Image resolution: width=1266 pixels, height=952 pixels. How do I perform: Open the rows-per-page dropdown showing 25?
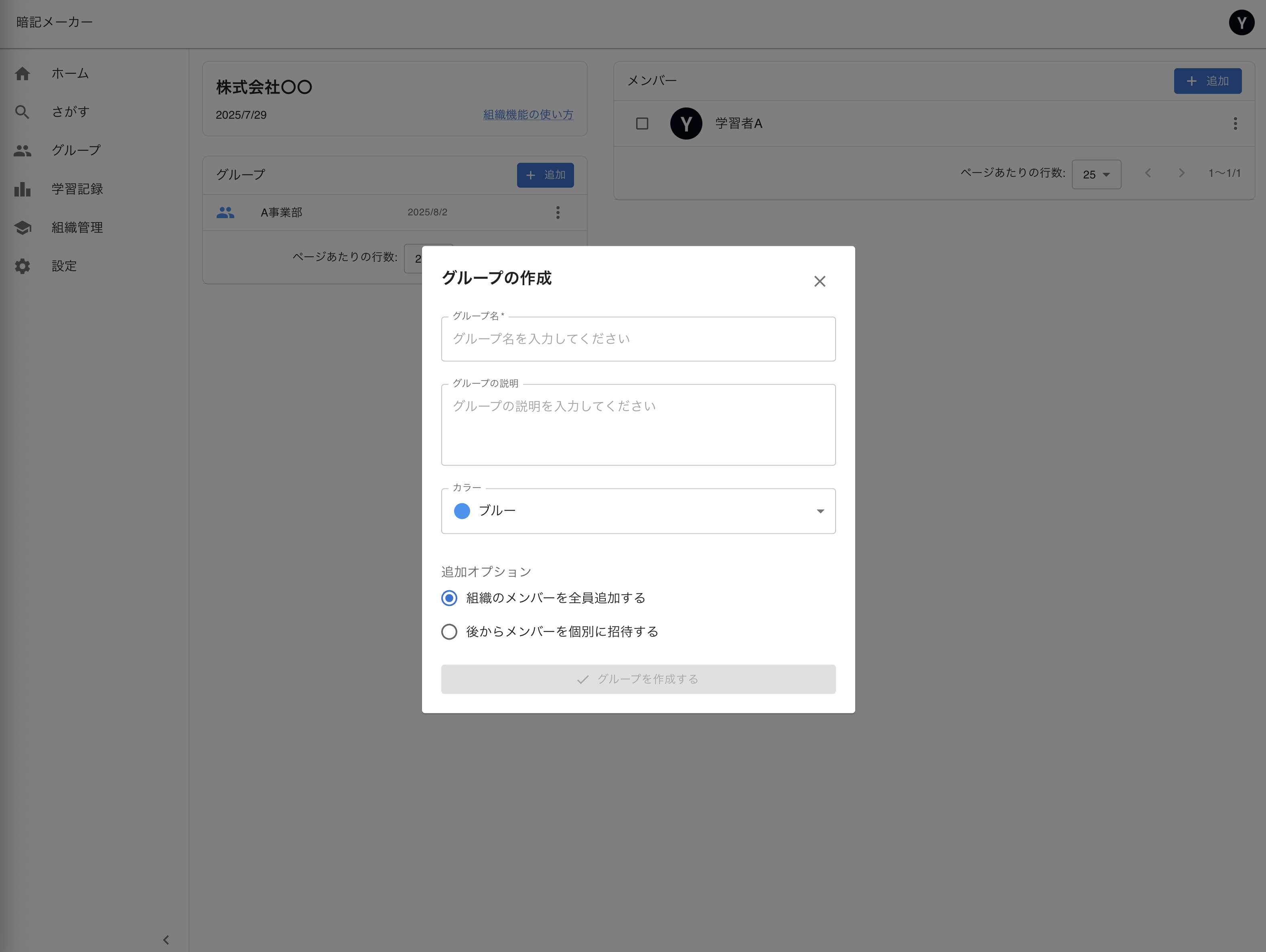pyautogui.click(x=1096, y=174)
